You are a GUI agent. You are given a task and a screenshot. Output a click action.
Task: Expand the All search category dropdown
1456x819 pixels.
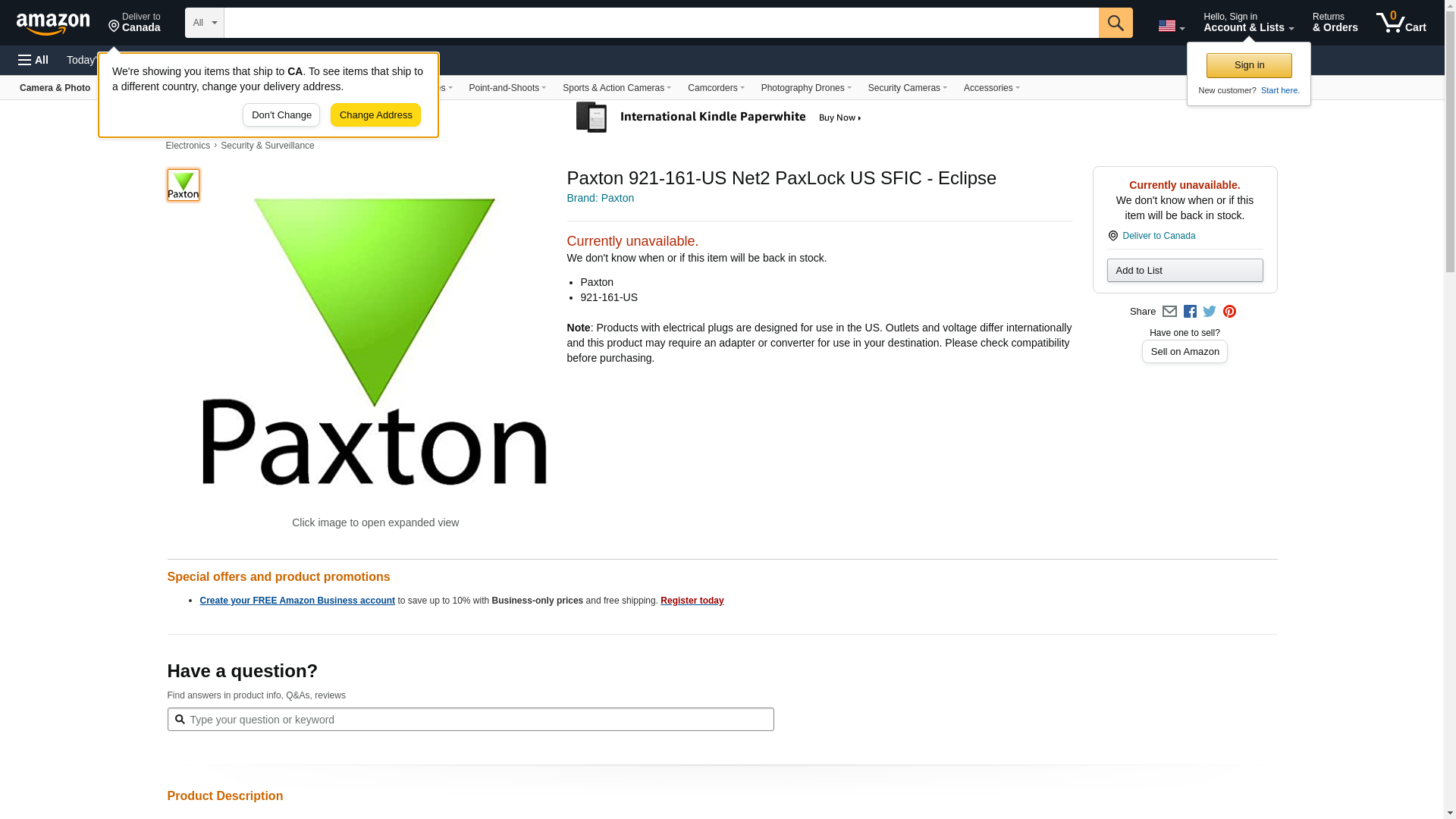tap(204, 23)
